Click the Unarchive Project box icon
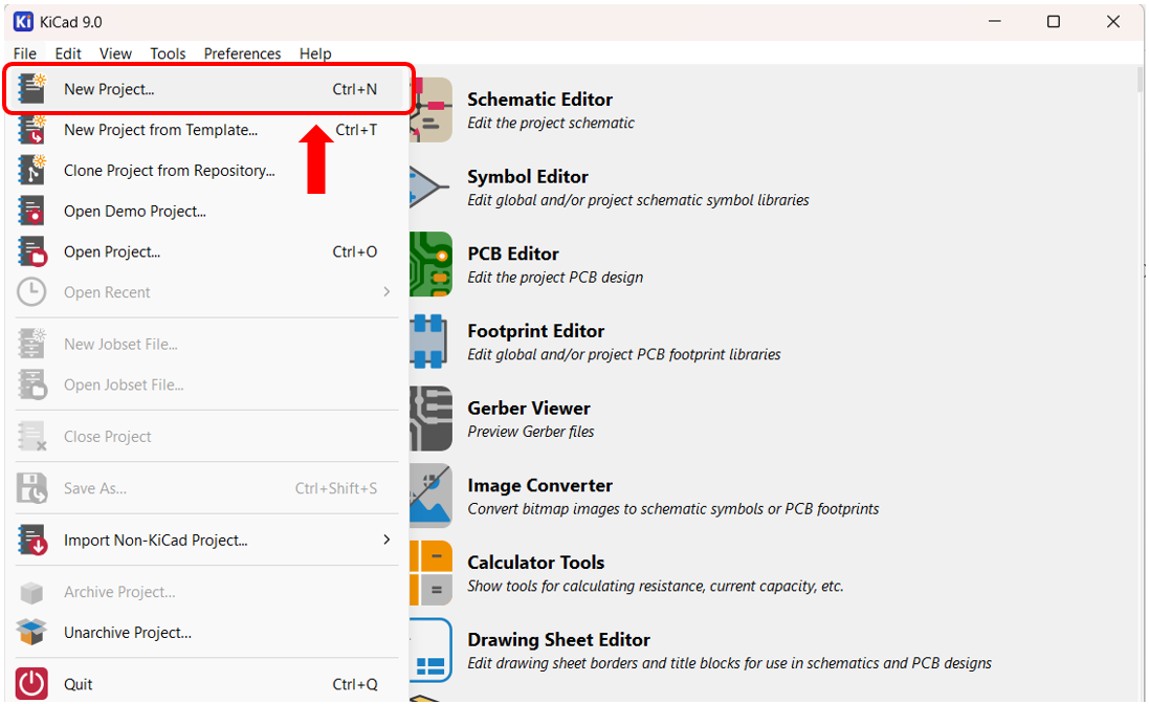Image resolution: width=1149 pixels, height=704 pixels. [x=32, y=631]
